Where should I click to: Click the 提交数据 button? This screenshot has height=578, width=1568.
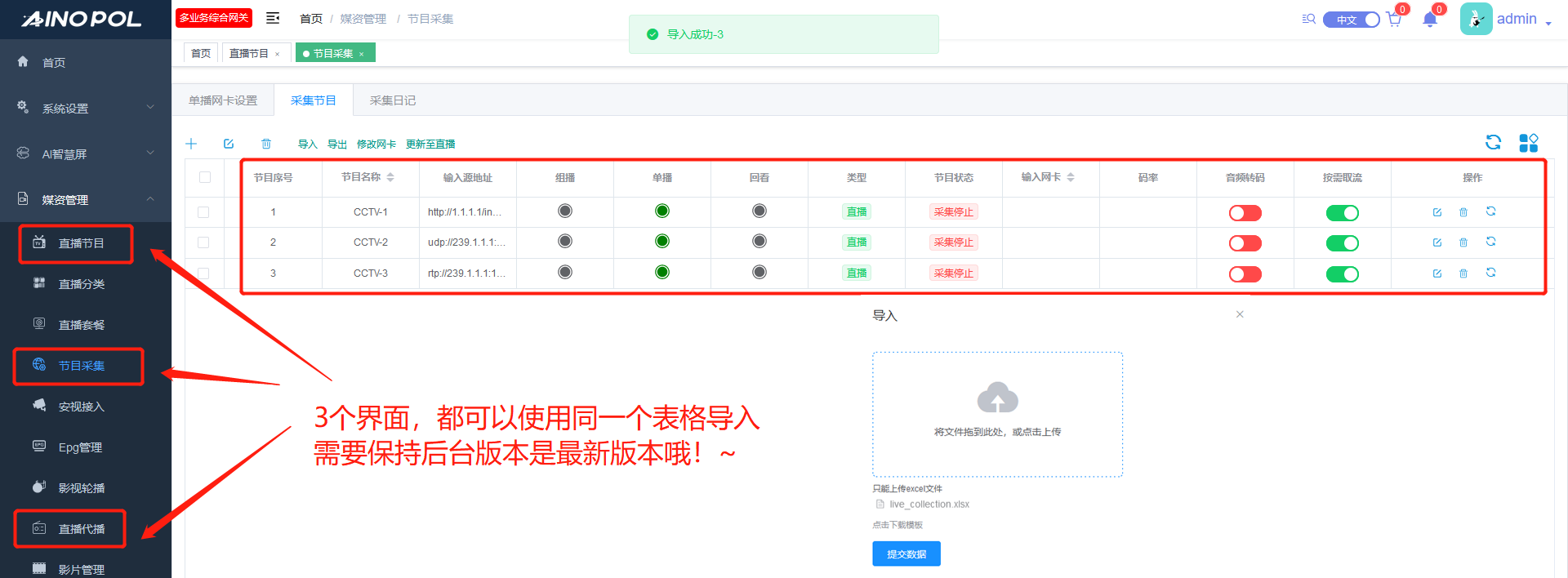pos(906,554)
